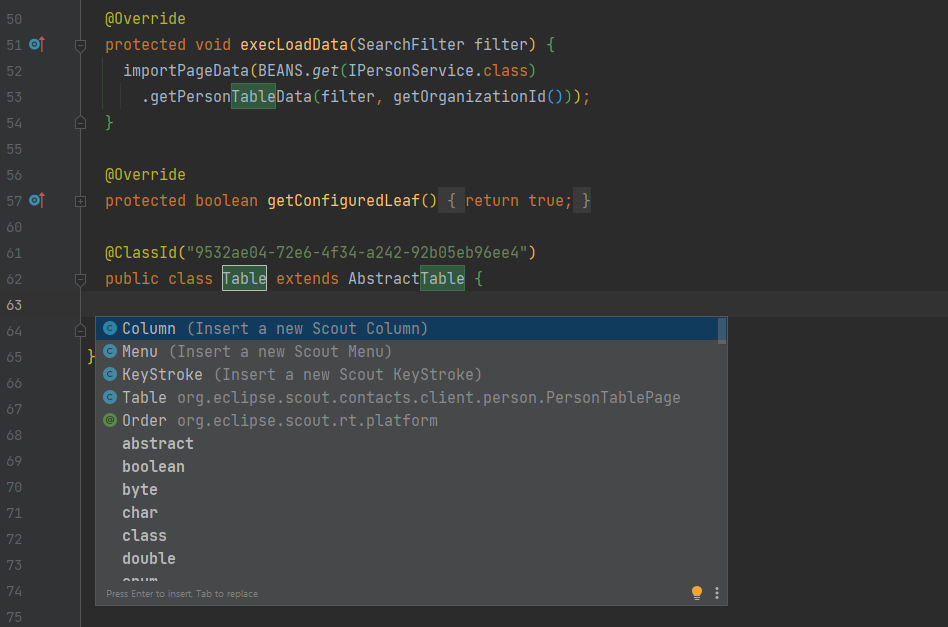The image size is (948, 627).
Task: Choose the abstract keyword suggestion
Action: tap(157, 443)
